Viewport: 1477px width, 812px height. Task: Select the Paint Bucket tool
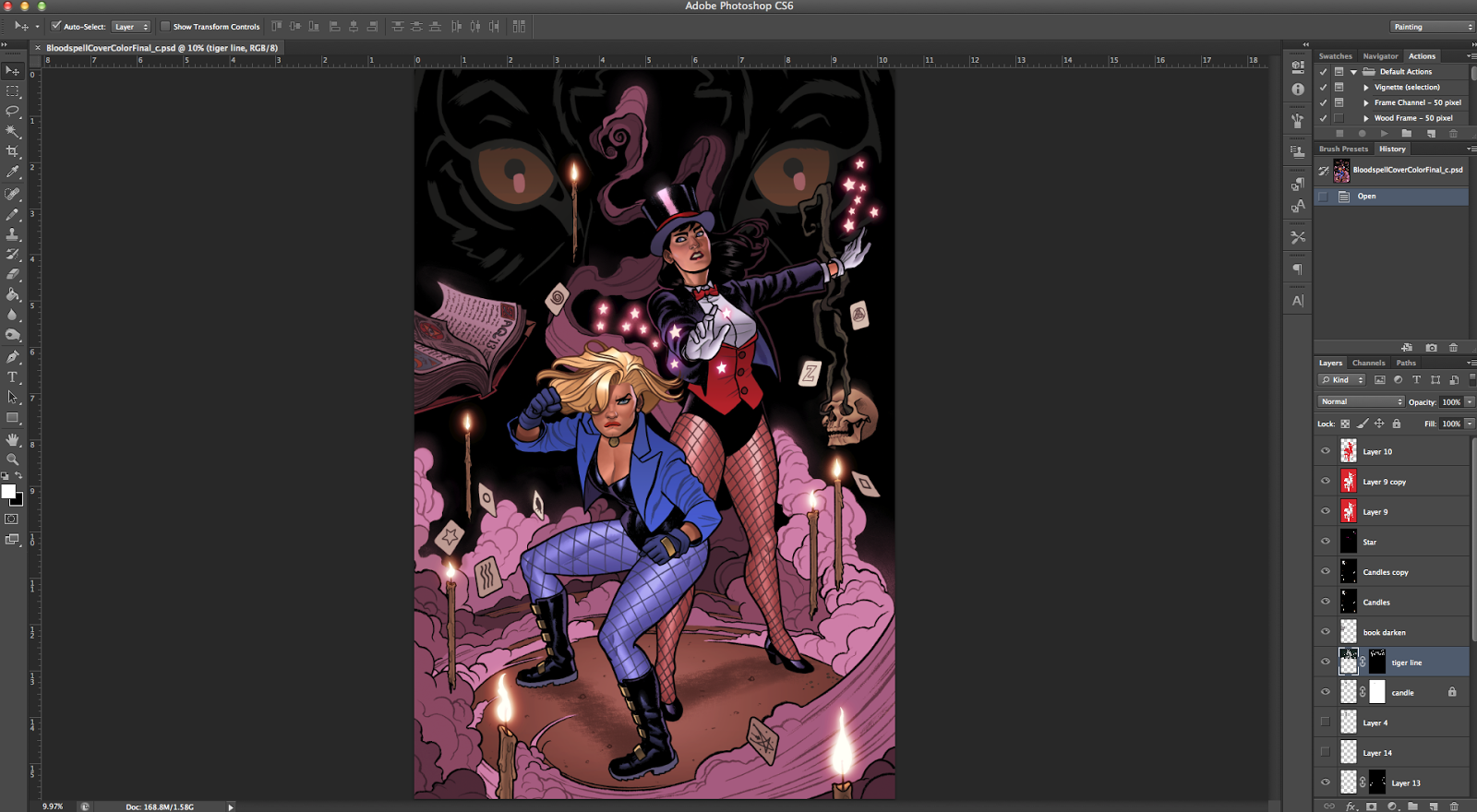pos(13,295)
